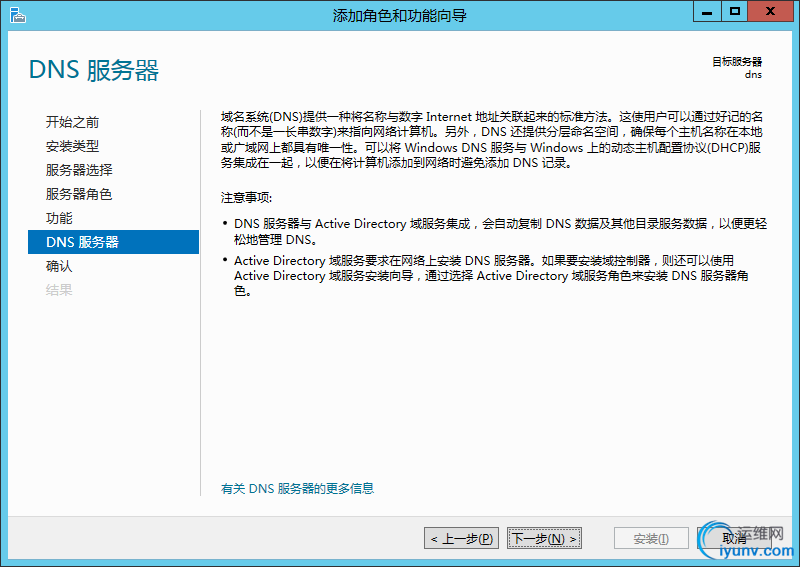This screenshot has height=567, width=800.
Task: Go to 确认 step
Action: click(59, 266)
